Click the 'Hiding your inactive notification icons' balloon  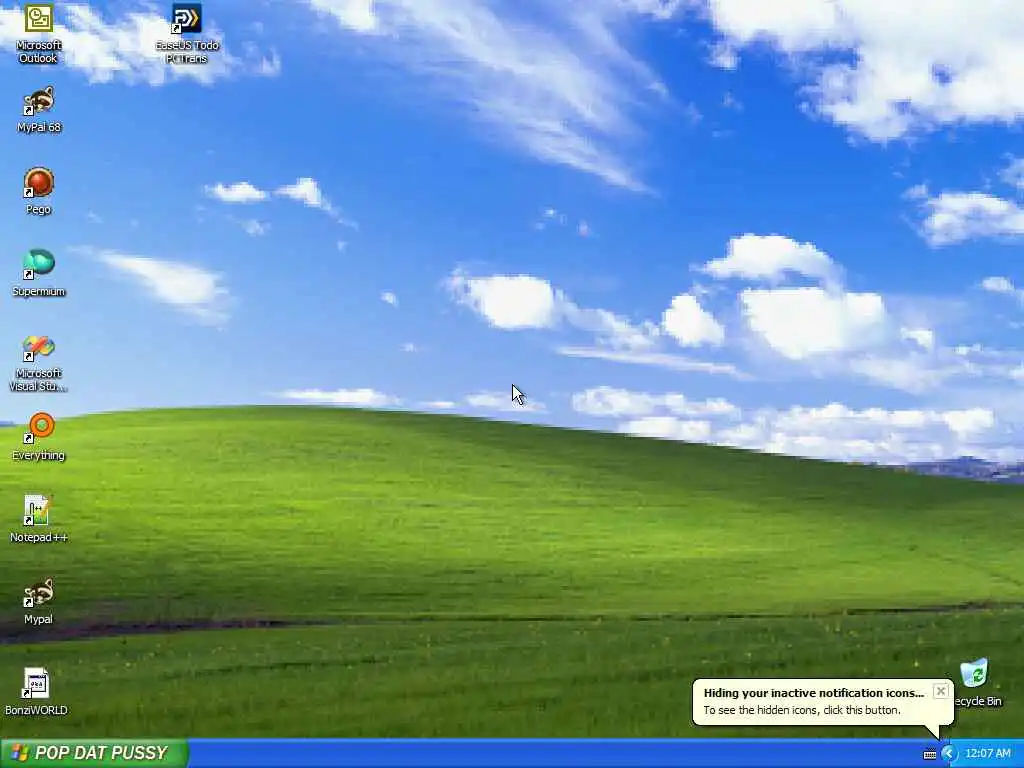pyautogui.click(x=823, y=702)
